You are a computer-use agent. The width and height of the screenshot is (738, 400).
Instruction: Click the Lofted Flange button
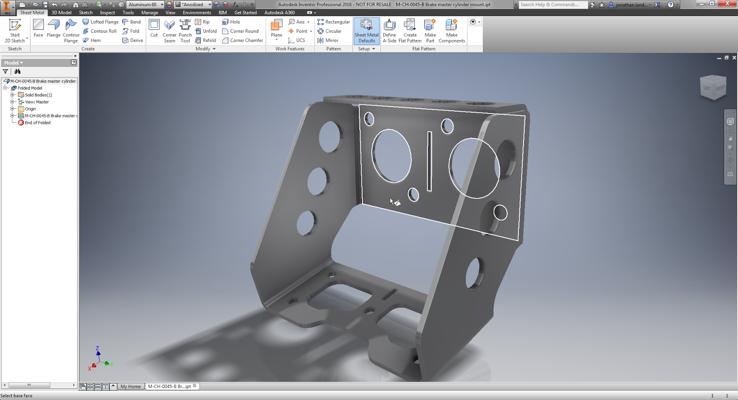[x=100, y=22]
